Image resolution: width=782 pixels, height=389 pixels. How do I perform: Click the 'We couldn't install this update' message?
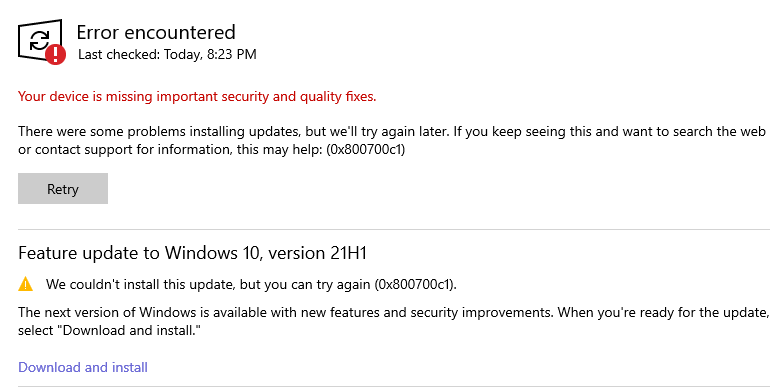click(251, 284)
